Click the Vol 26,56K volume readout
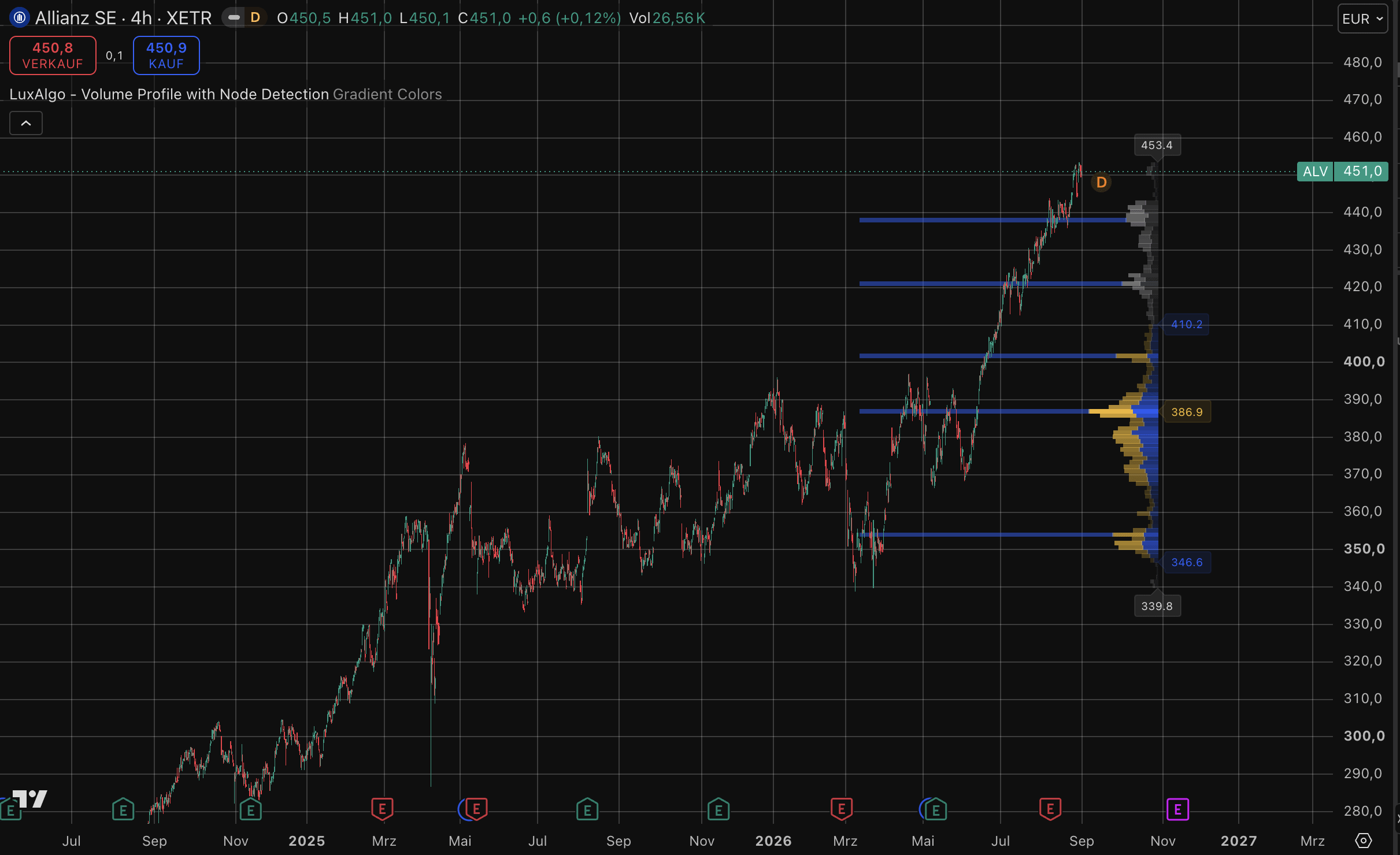 point(668,18)
